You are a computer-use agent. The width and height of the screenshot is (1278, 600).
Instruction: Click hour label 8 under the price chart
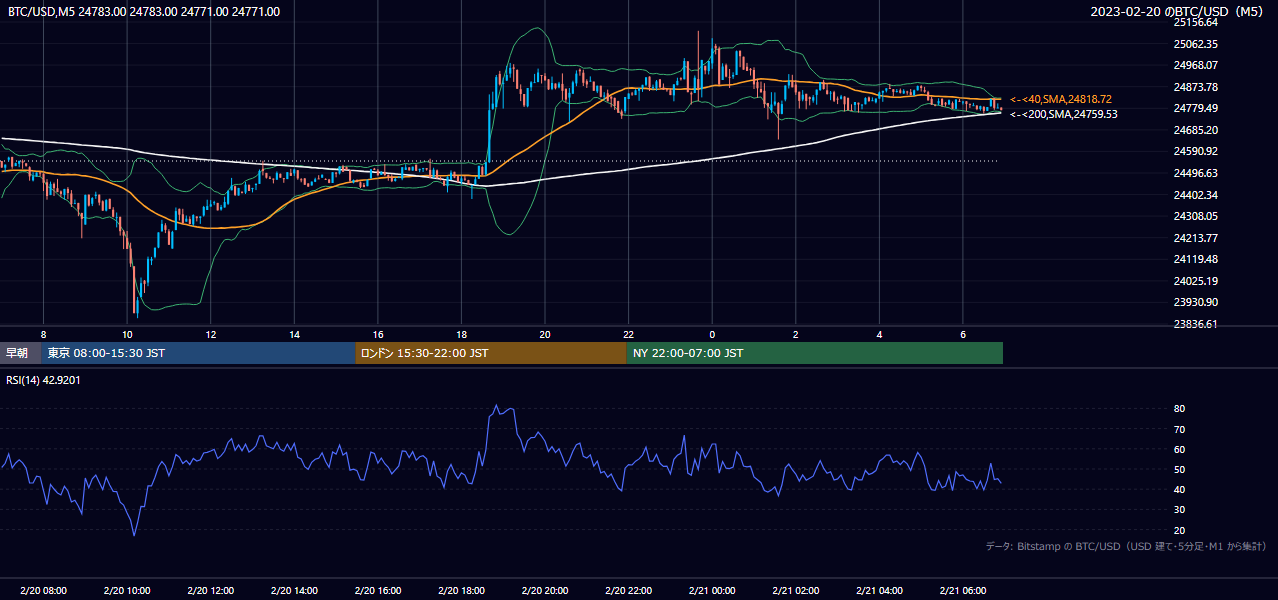click(43, 334)
